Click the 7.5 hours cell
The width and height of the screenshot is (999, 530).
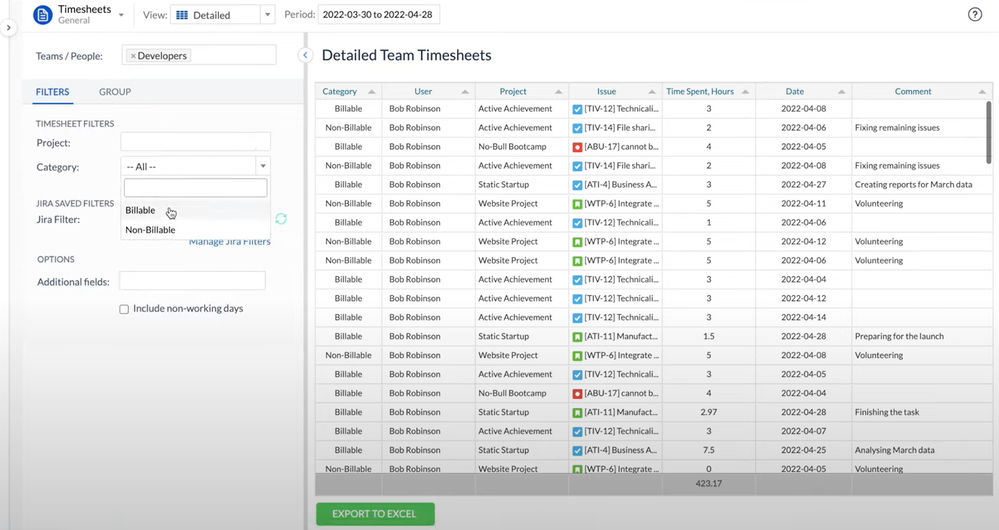[708, 450]
